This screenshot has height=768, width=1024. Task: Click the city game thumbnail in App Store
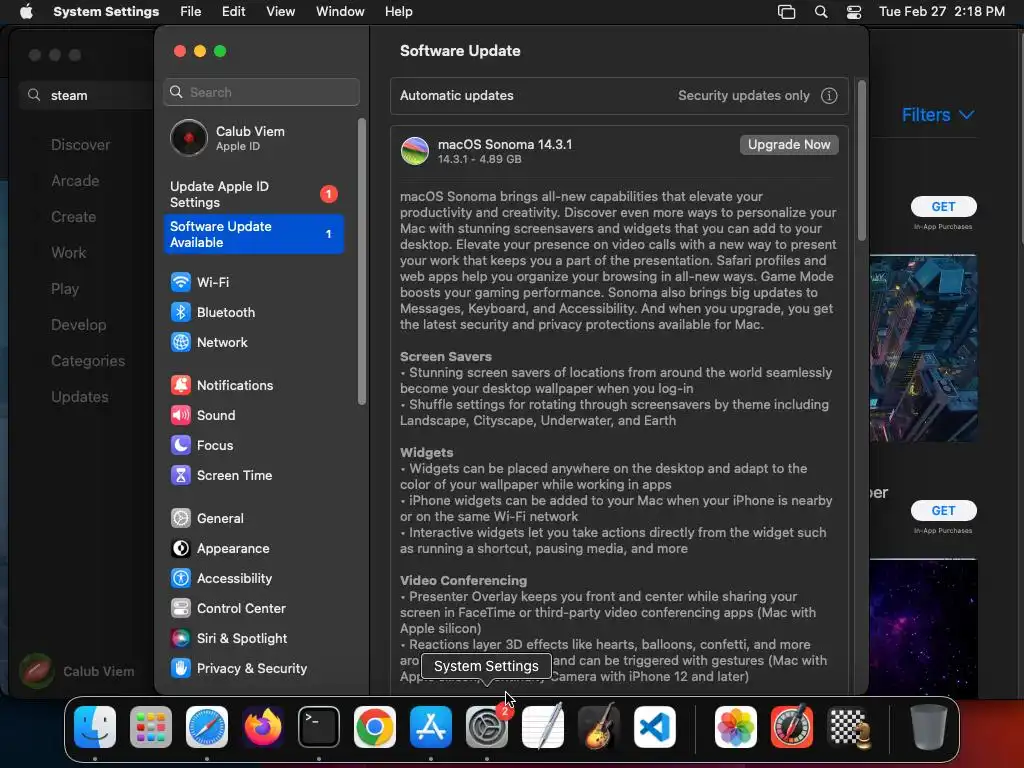tap(923, 348)
